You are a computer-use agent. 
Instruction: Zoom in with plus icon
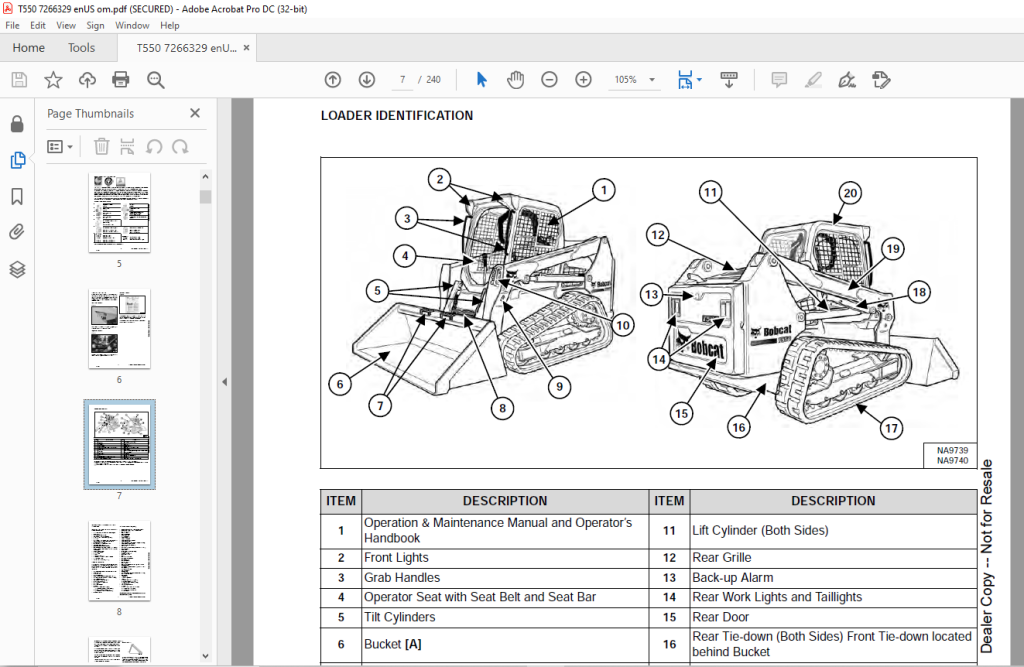pyautogui.click(x=583, y=80)
